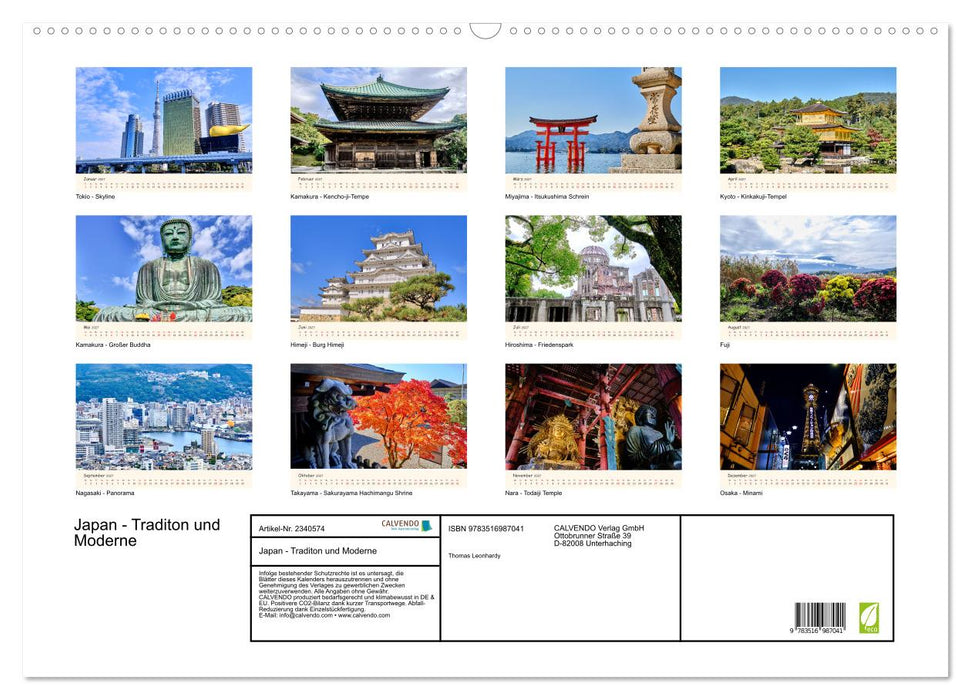Click the boxed 'Japan - Traditon und Moderne' title
This screenshot has width=971, height=700.
[x=318, y=551]
